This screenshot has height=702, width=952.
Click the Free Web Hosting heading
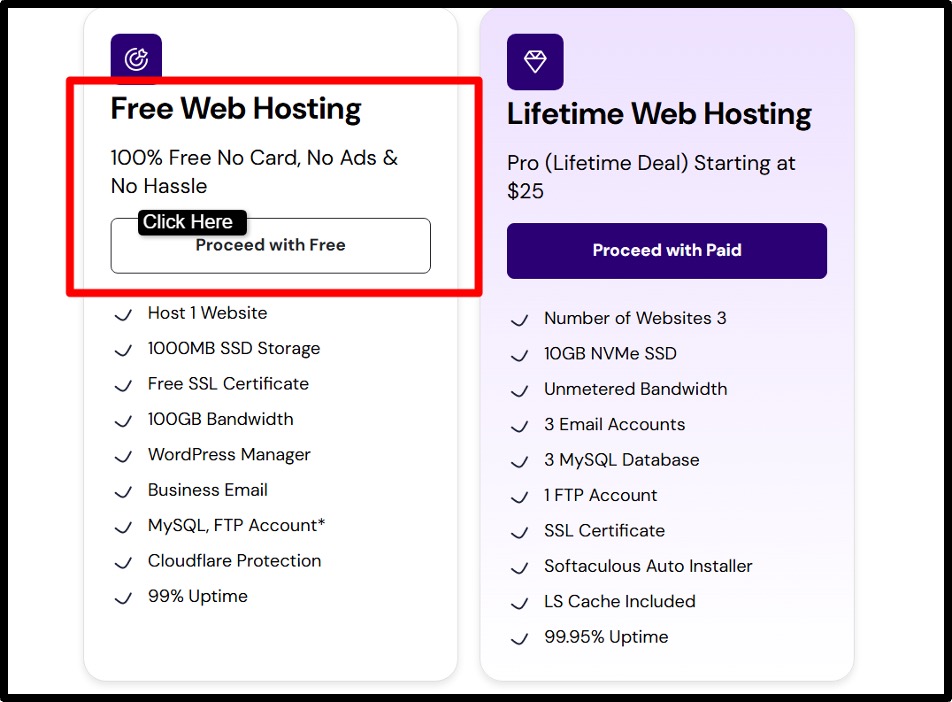tap(236, 108)
